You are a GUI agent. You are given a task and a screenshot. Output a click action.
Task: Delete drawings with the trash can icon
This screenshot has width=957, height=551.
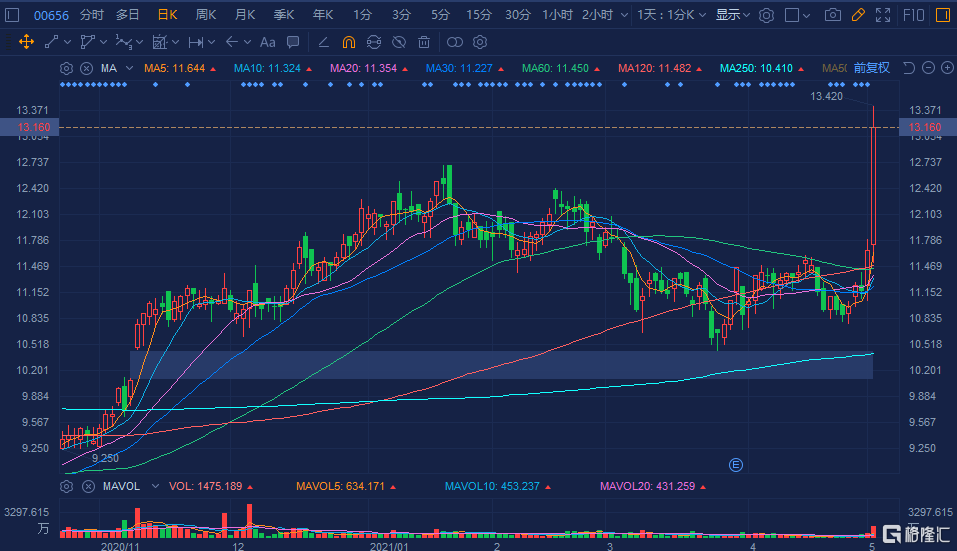424,42
